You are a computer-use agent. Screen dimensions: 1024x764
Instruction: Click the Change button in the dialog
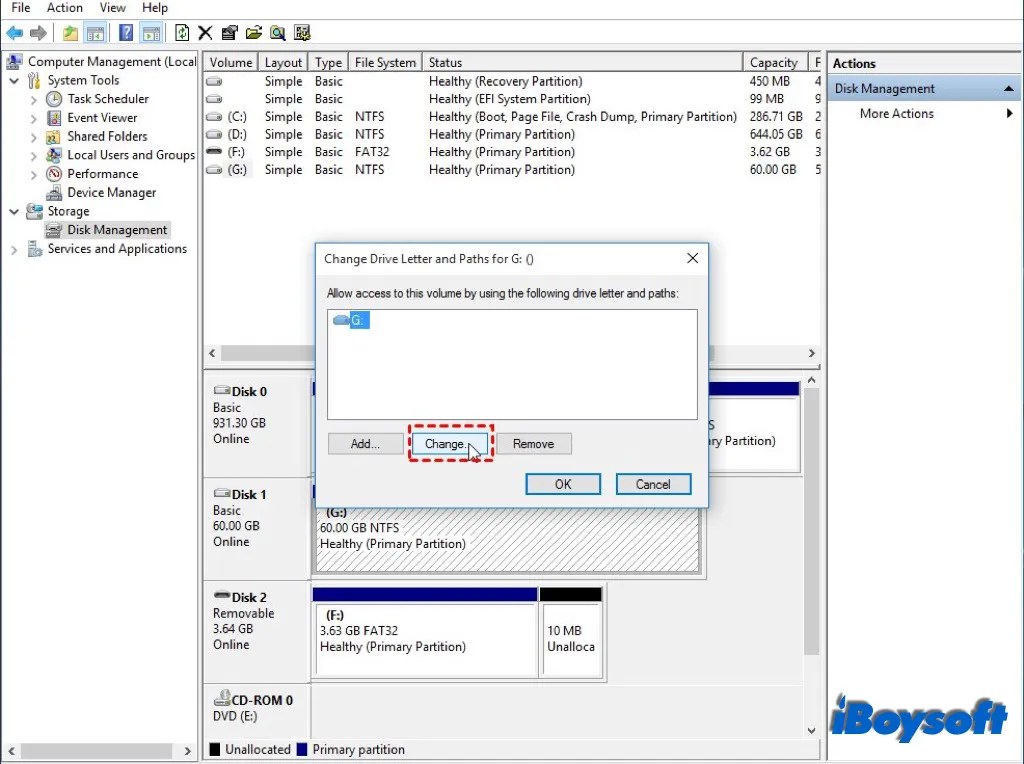(x=449, y=444)
